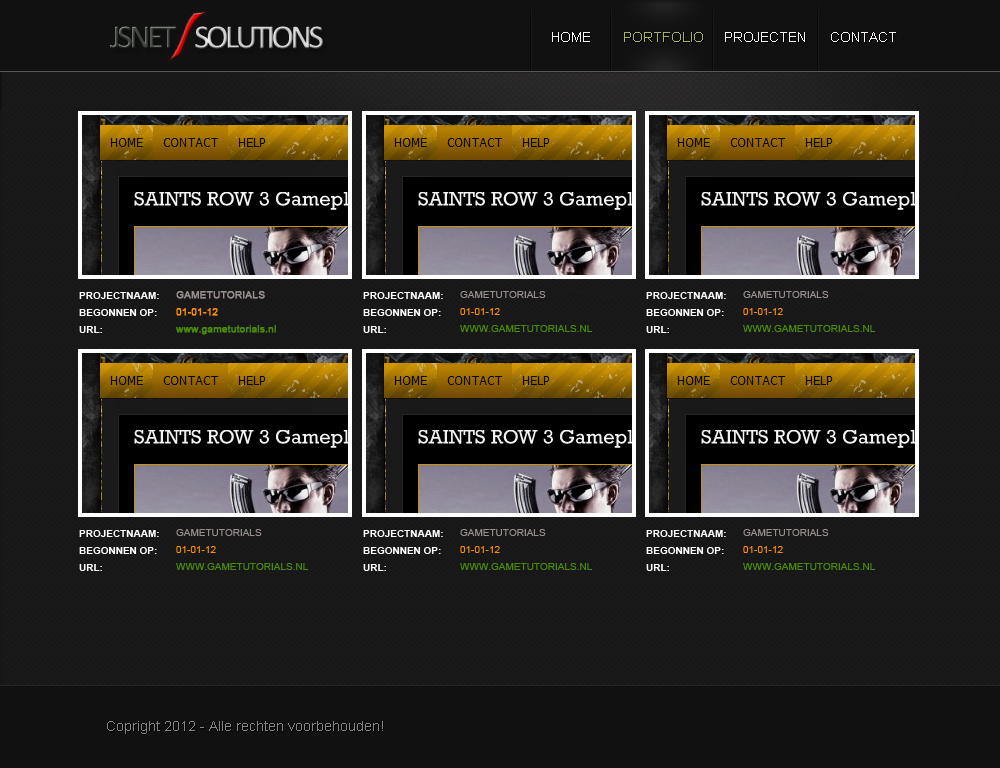The height and width of the screenshot is (768, 1000).
Task: Select GAMETUTORIALS name of bottom middle project
Action: click(x=503, y=533)
